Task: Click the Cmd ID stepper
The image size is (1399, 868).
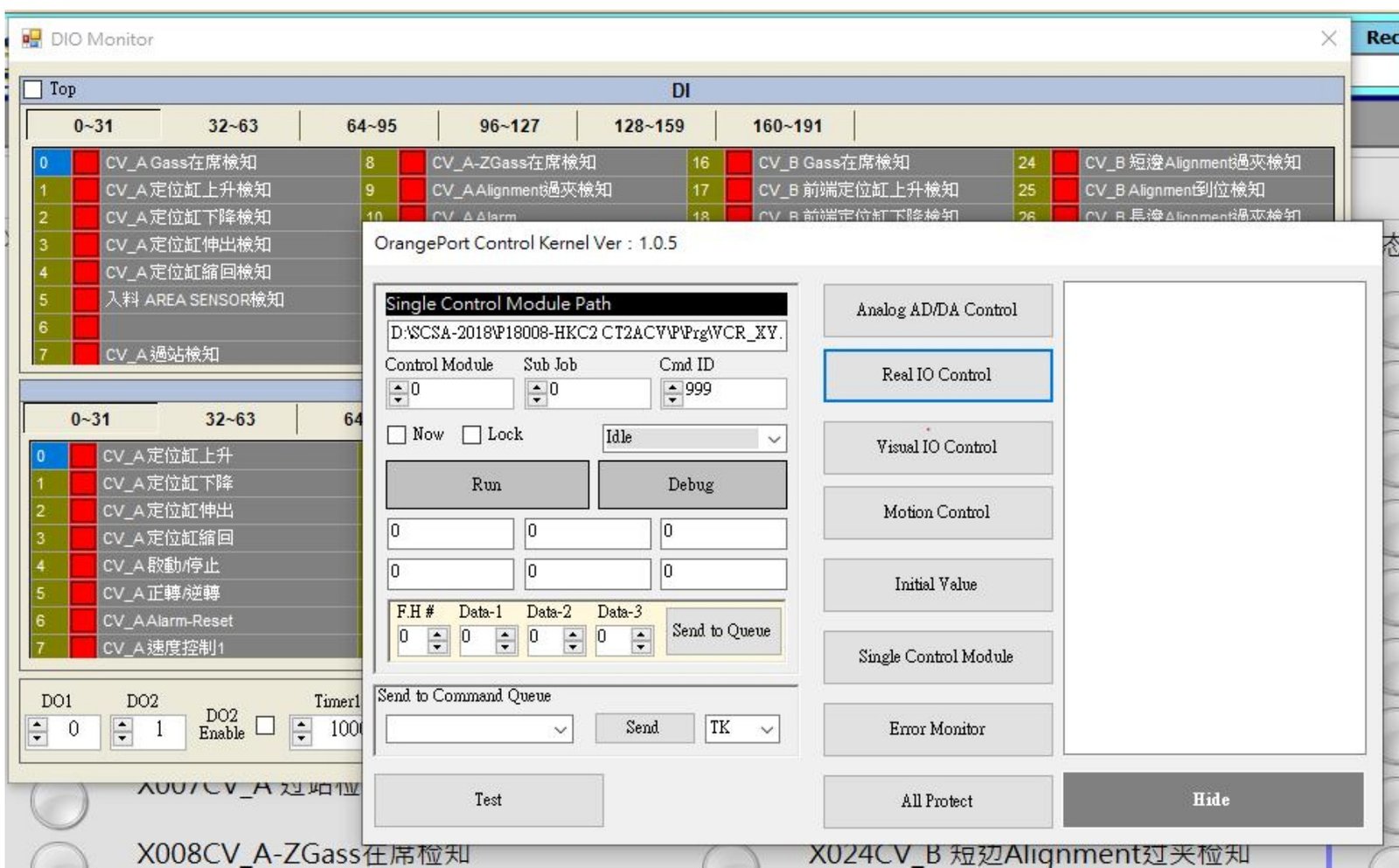Action: click(672, 393)
